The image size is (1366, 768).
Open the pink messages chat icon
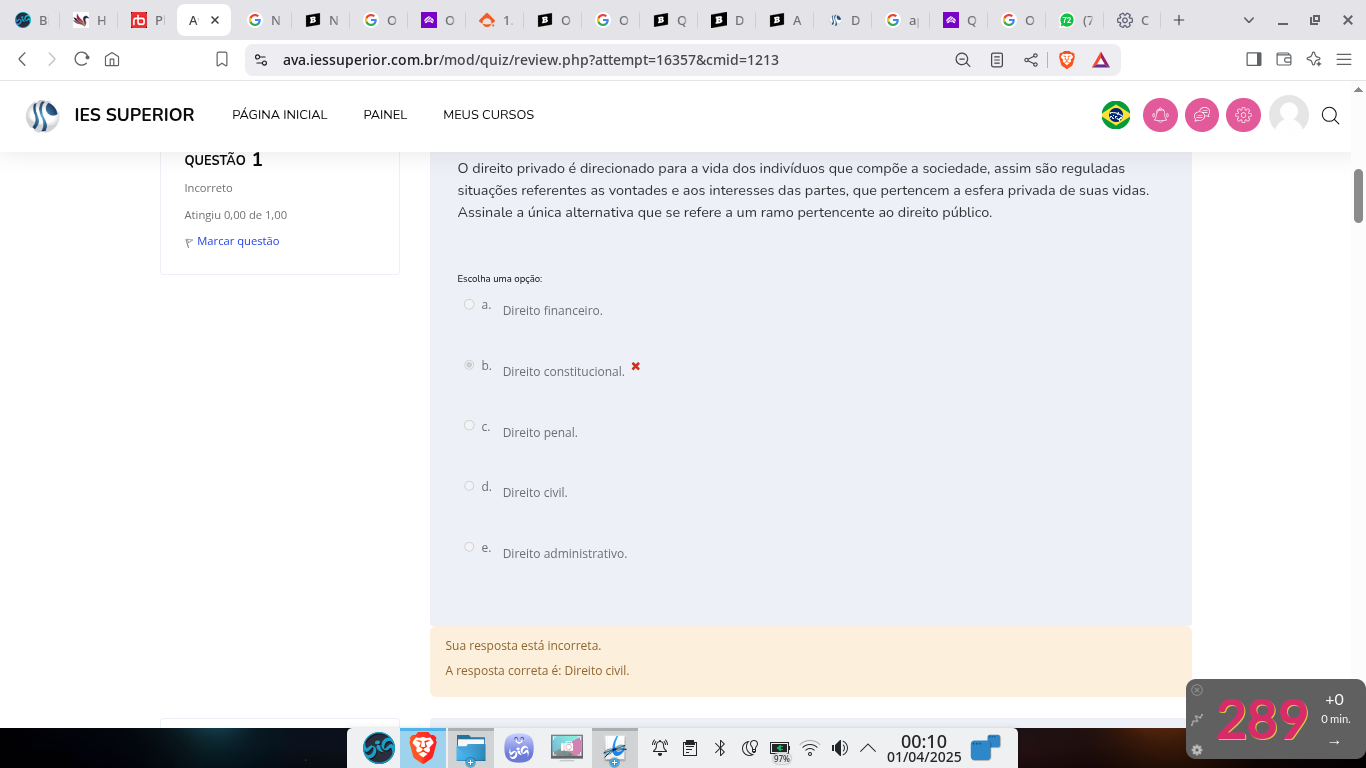click(x=1202, y=115)
